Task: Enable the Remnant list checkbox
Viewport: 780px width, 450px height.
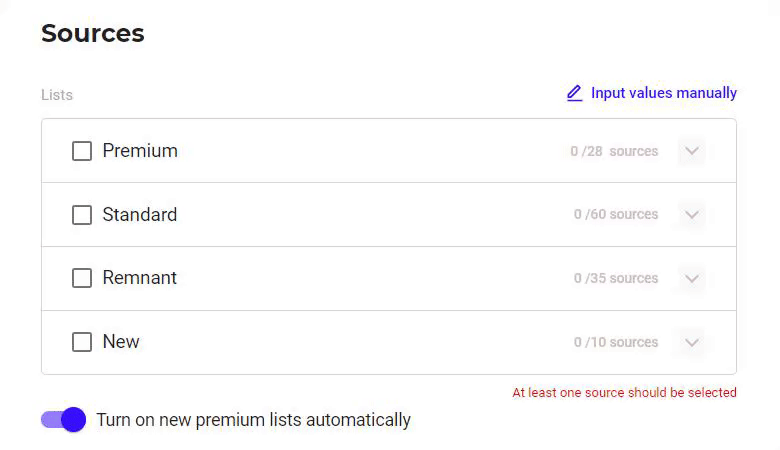Action: [82, 278]
